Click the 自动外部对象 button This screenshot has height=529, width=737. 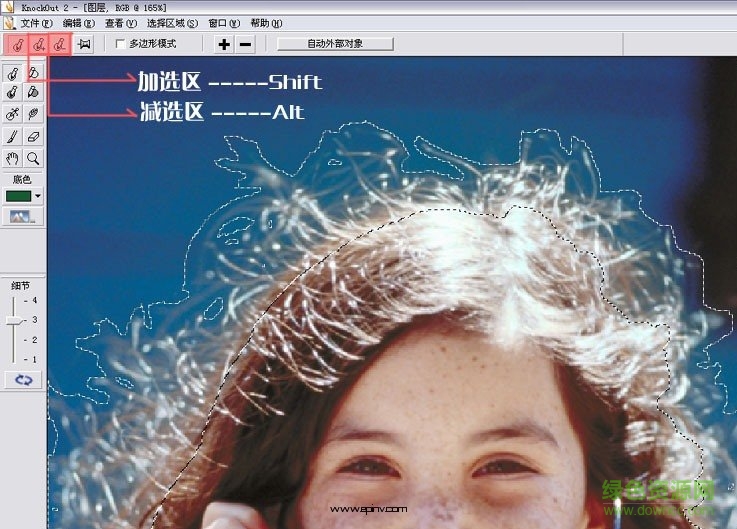click(x=335, y=44)
